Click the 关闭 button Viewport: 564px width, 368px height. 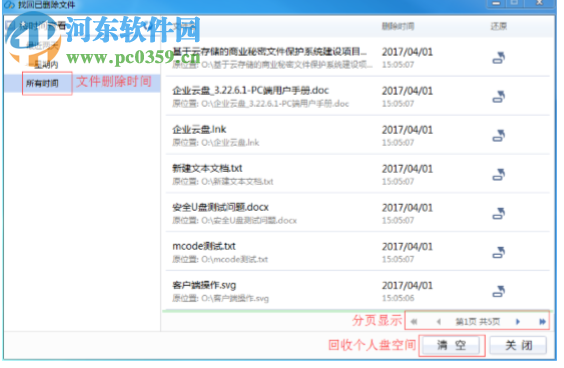coord(518,345)
